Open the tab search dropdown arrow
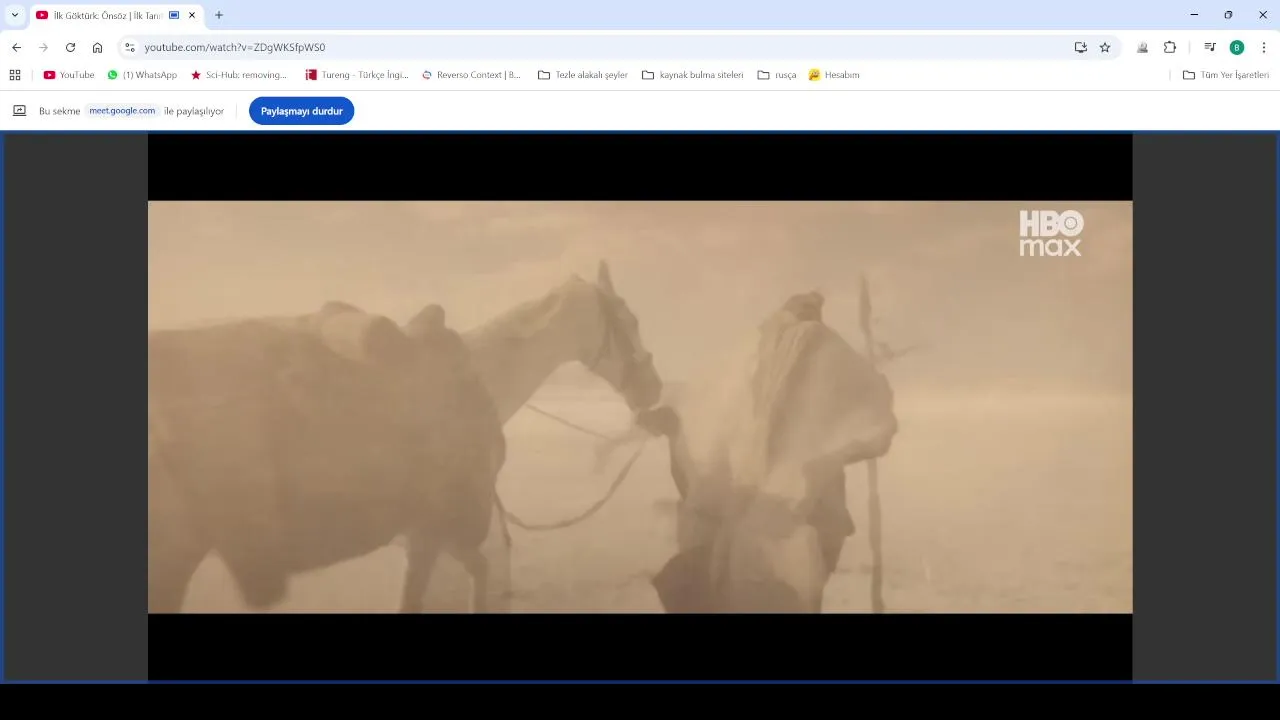1280x720 pixels. tap(14, 15)
